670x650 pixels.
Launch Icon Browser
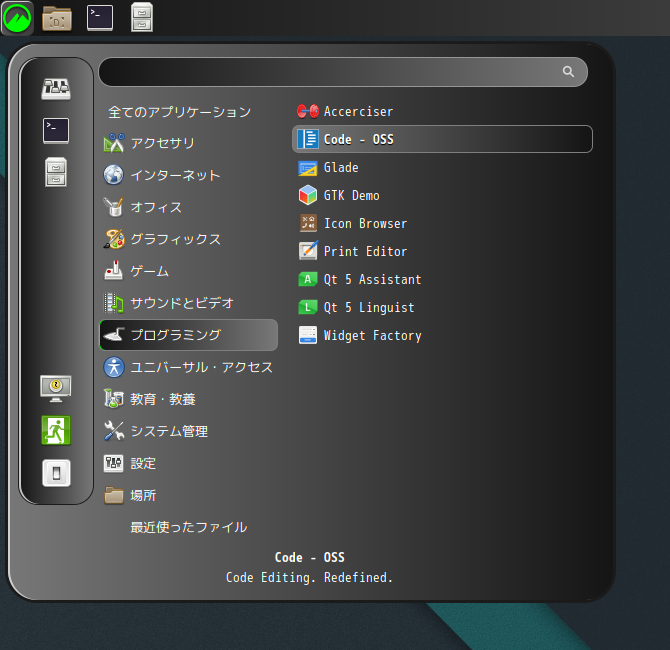point(442,223)
